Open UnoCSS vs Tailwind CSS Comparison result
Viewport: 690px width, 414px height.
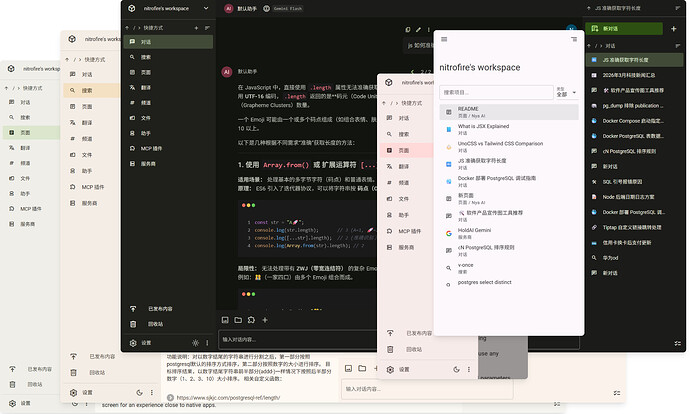509,147
